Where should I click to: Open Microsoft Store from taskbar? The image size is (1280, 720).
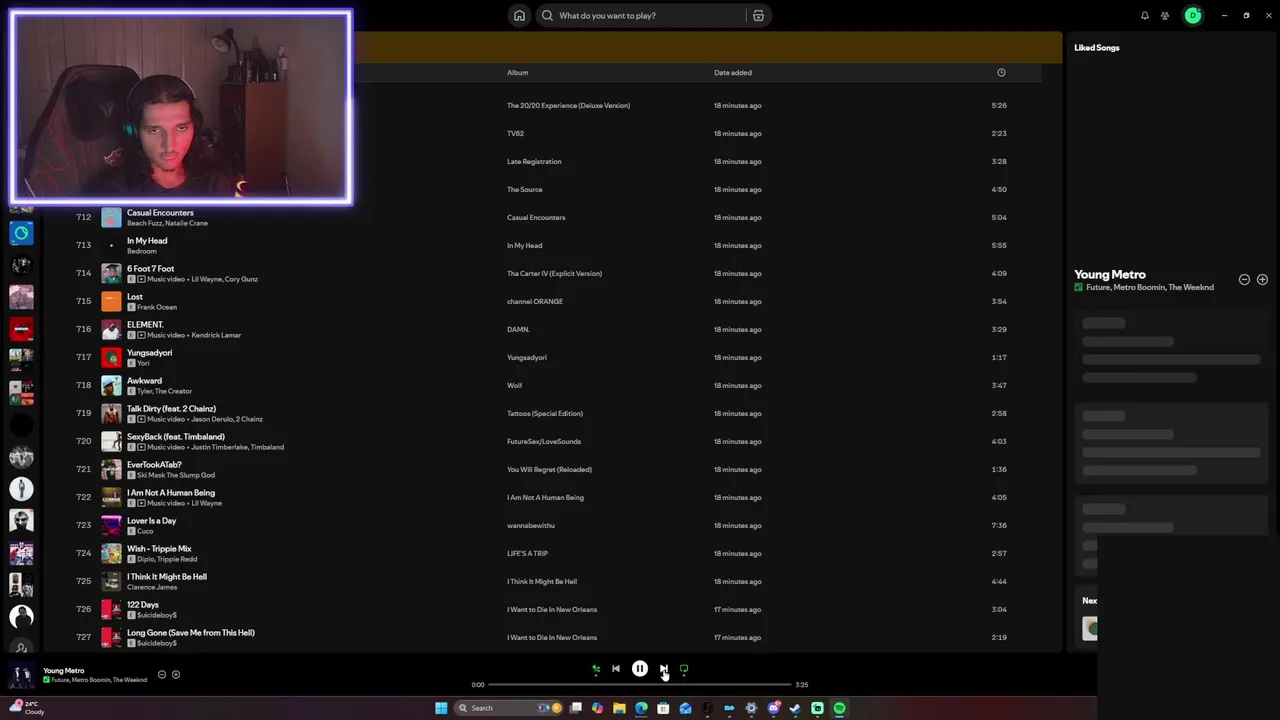coord(663,708)
